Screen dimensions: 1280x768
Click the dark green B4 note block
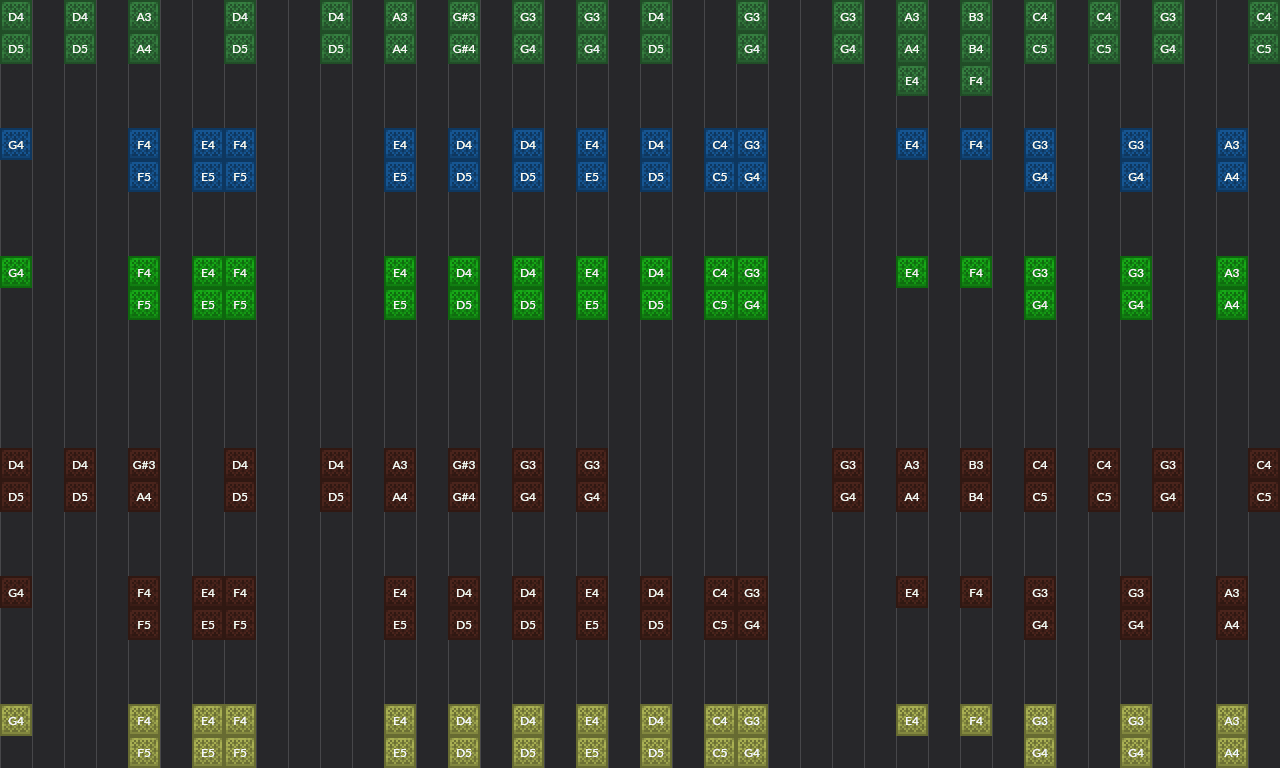pyautogui.click(x=976, y=48)
